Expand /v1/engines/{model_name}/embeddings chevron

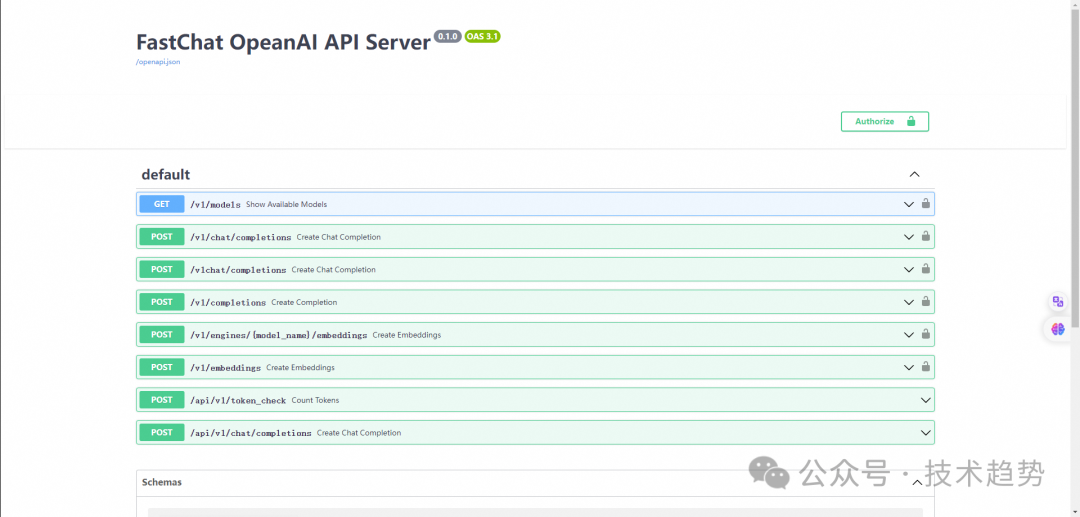pos(908,335)
